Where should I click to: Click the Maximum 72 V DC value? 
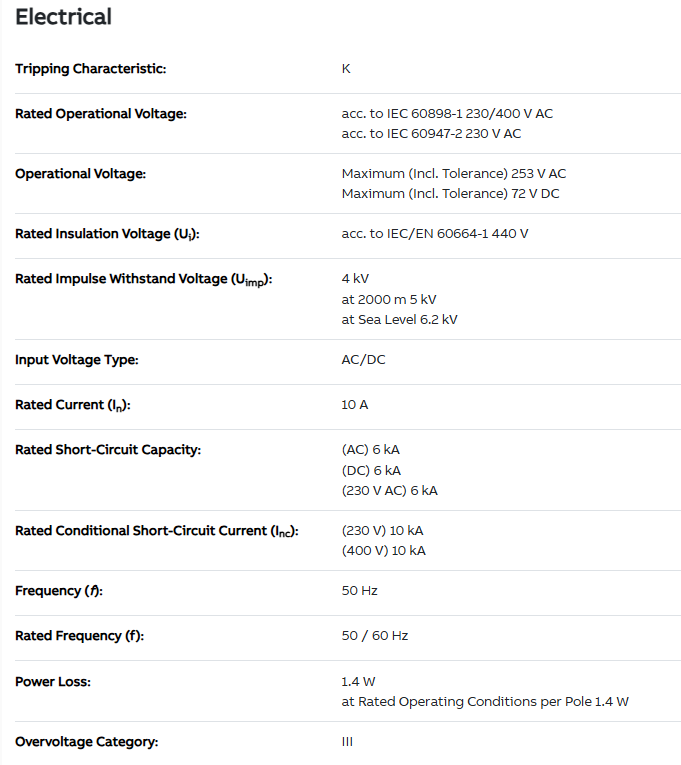pos(450,194)
